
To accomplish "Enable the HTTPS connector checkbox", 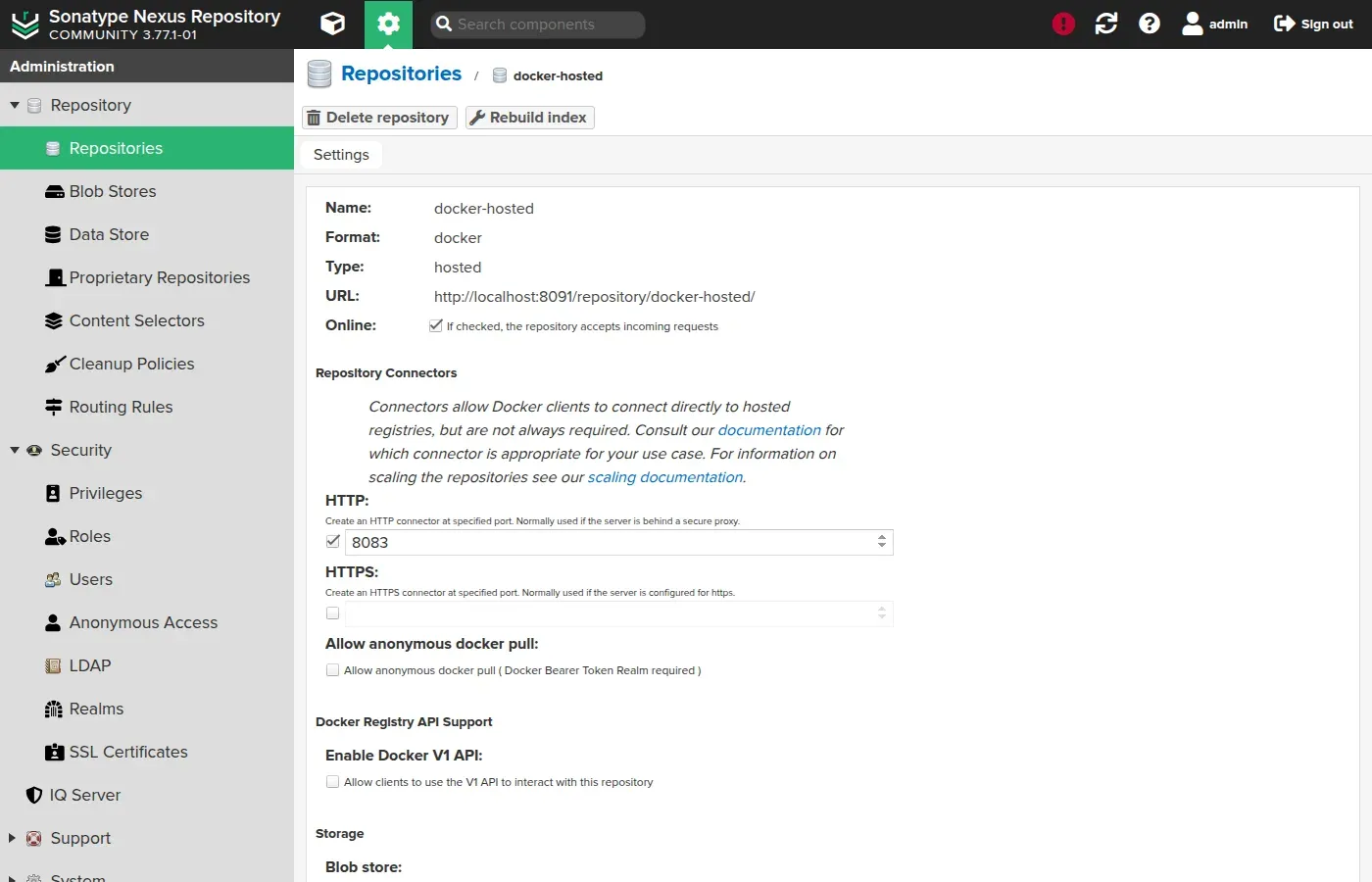I will (x=333, y=612).
